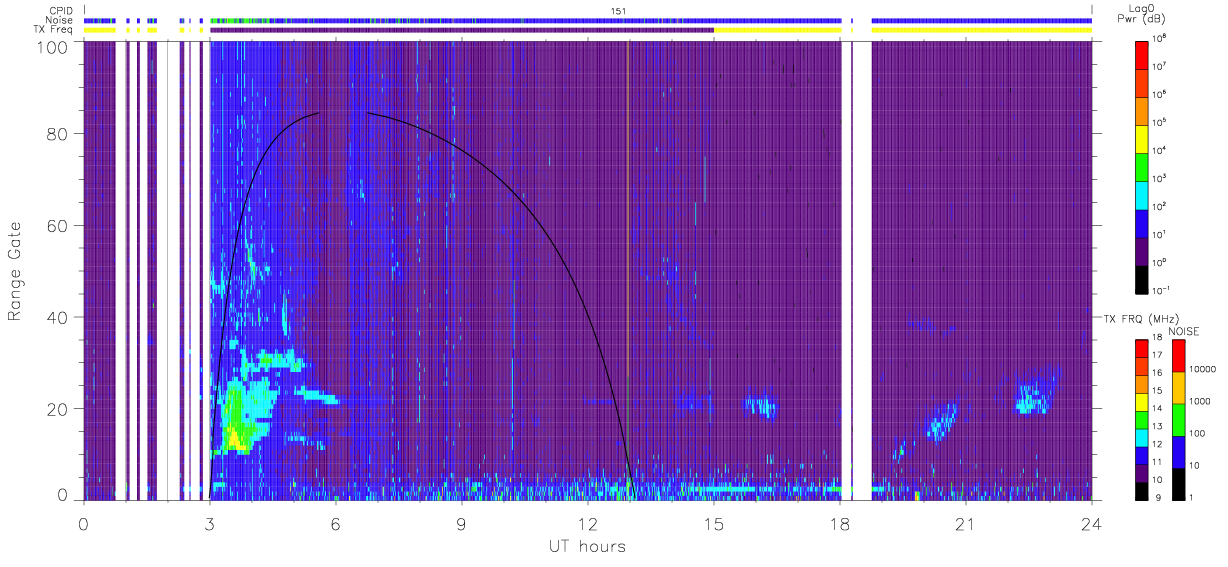
Task: Click the CPID value "151"
Action: tap(617, 11)
